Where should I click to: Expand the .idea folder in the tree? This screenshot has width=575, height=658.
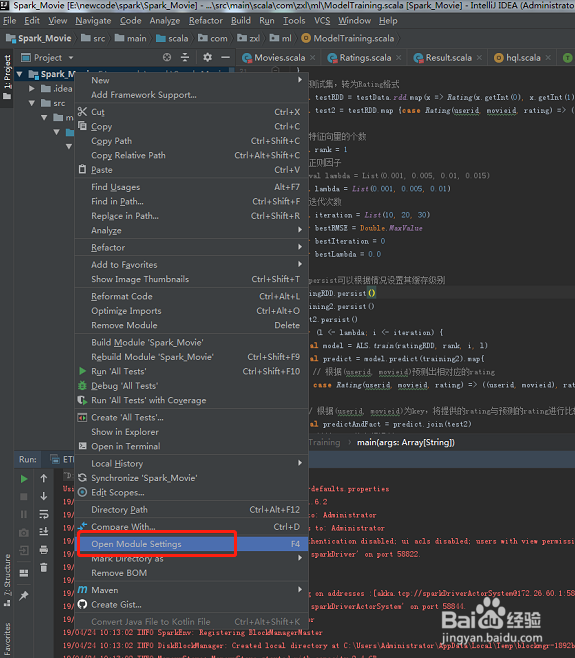coord(32,89)
